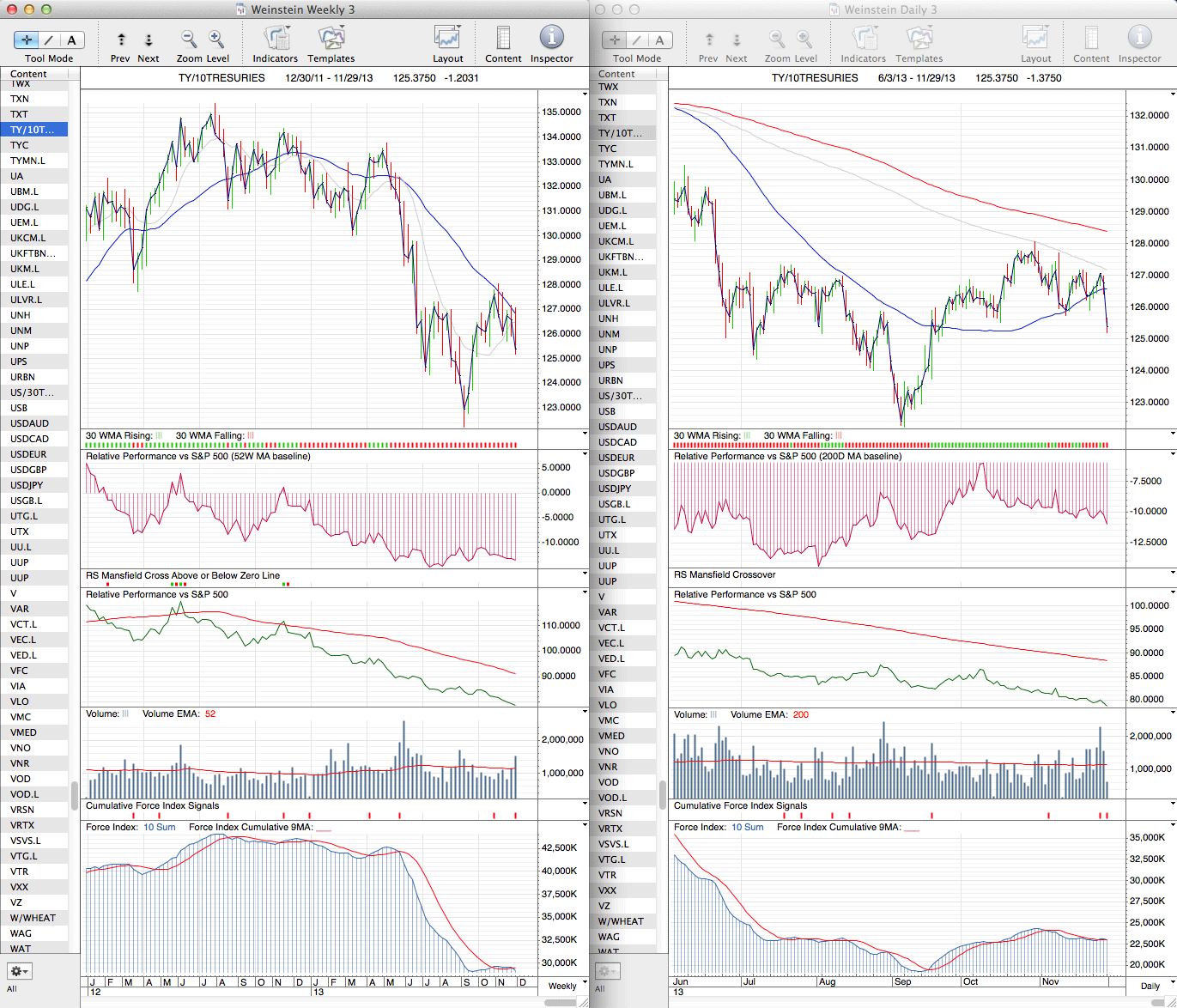Select W/WHEAT in Weekly window symbol list
This screenshot has height=1008, width=1177.
pyautogui.click(x=33, y=918)
